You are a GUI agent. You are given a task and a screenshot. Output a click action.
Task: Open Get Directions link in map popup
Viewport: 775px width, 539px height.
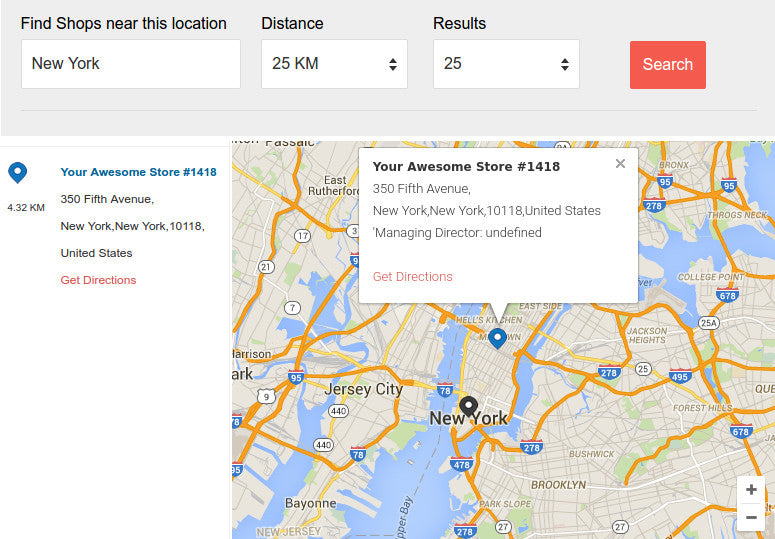tap(412, 277)
